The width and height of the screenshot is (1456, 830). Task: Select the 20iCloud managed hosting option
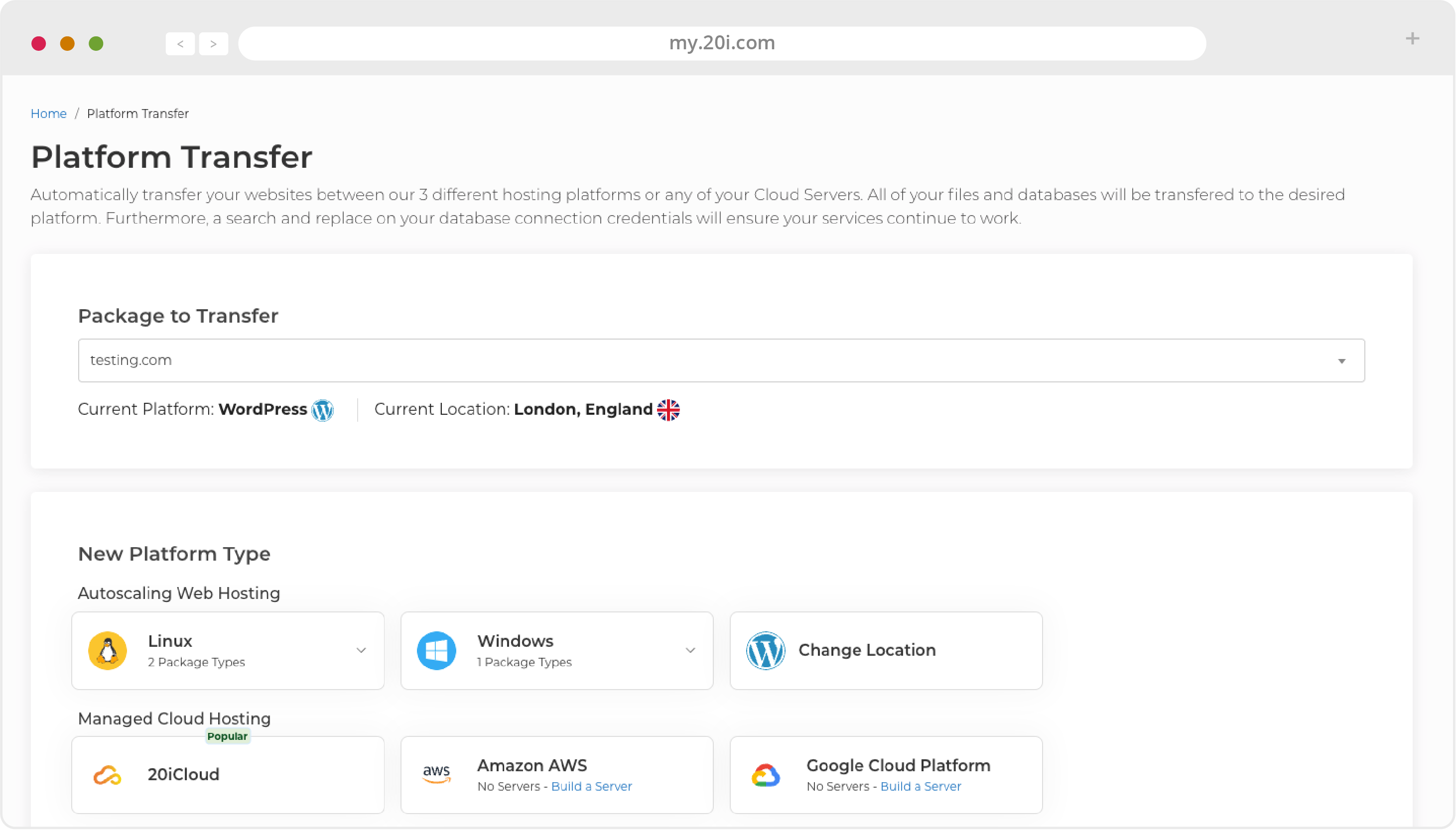tap(227, 774)
